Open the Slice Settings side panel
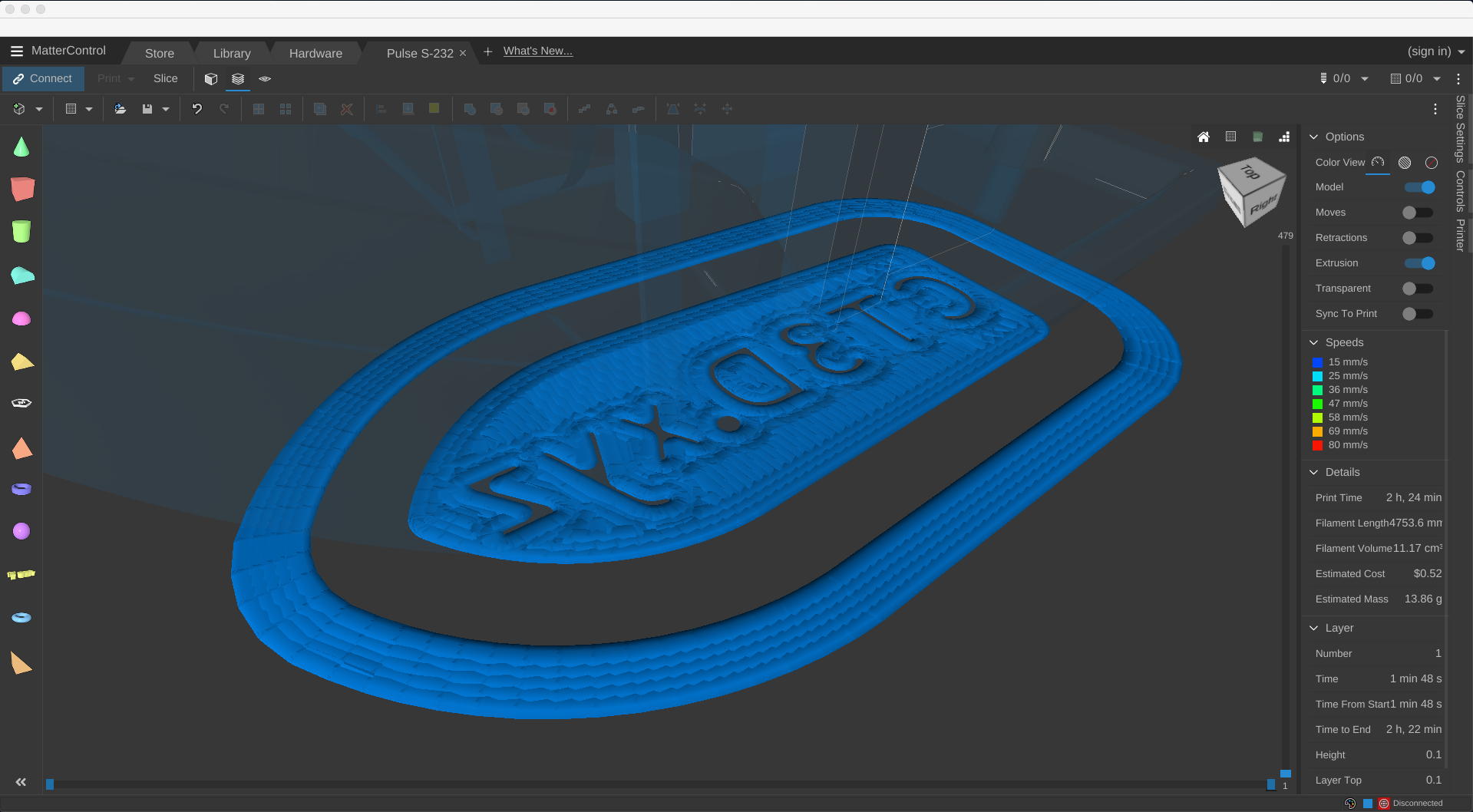 pos(1461,129)
